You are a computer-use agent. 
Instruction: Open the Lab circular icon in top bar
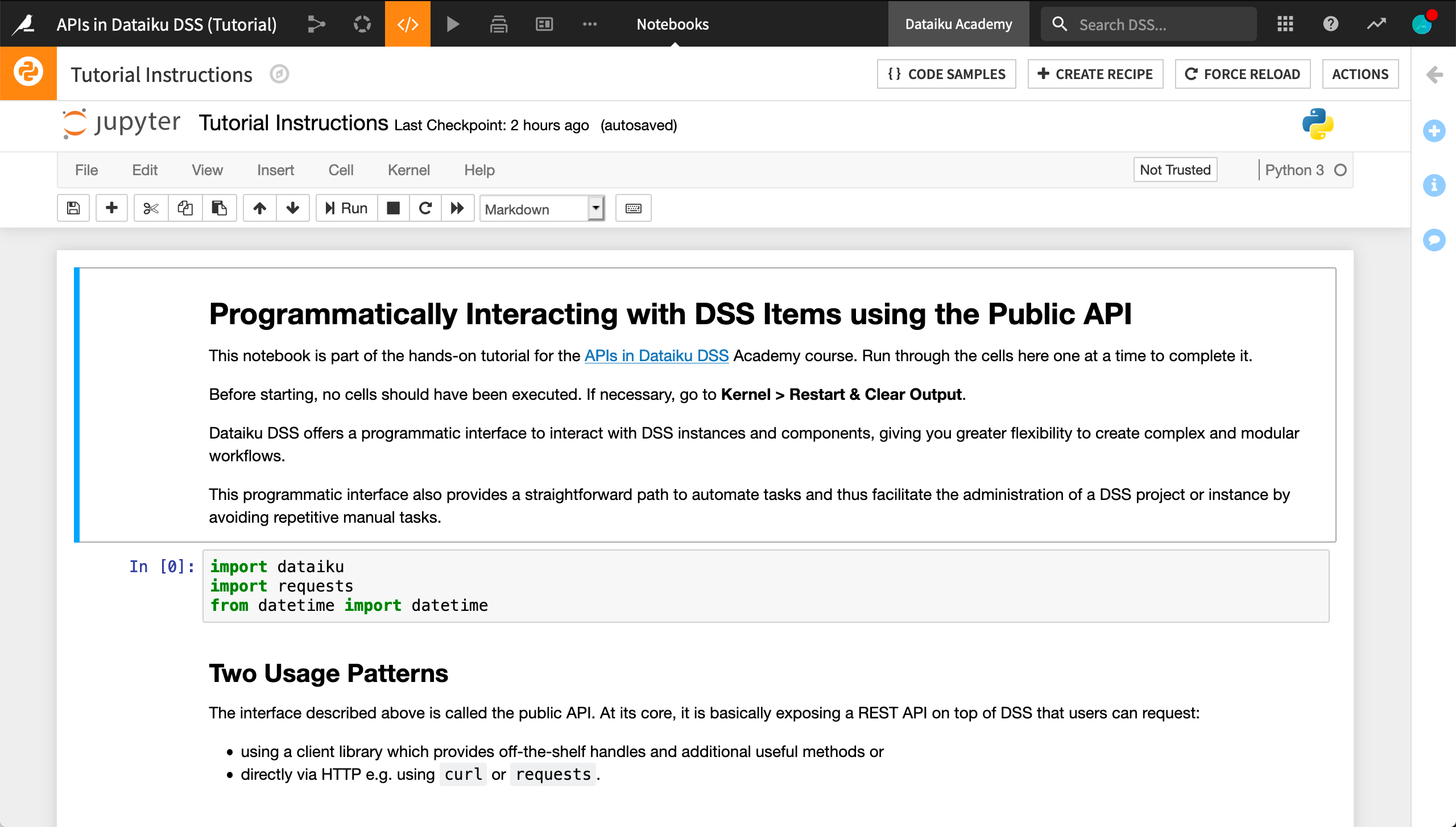coord(362,24)
